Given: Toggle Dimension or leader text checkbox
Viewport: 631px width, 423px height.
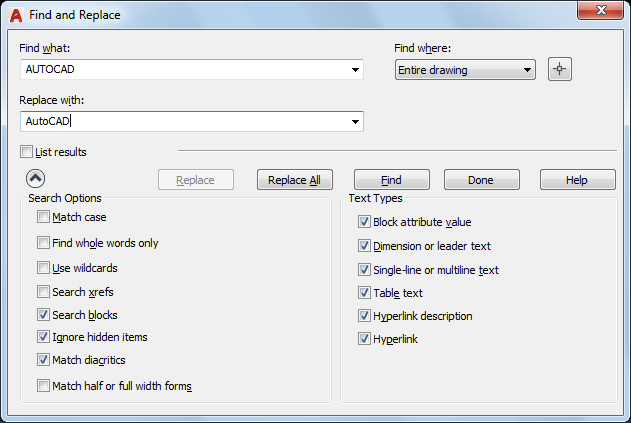Looking at the screenshot, I should click(x=364, y=246).
